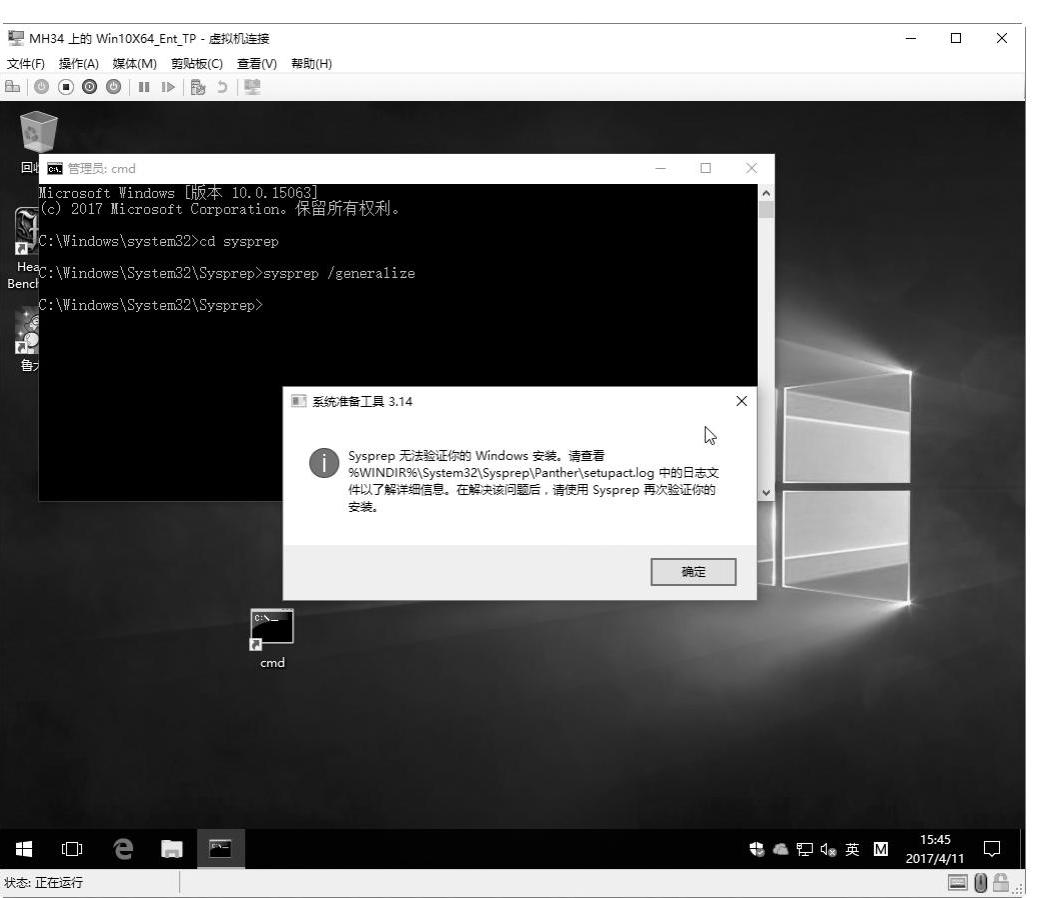Open the 查看(V) menu
The height and width of the screenshot is (898, 1045).
pos(257,63)
